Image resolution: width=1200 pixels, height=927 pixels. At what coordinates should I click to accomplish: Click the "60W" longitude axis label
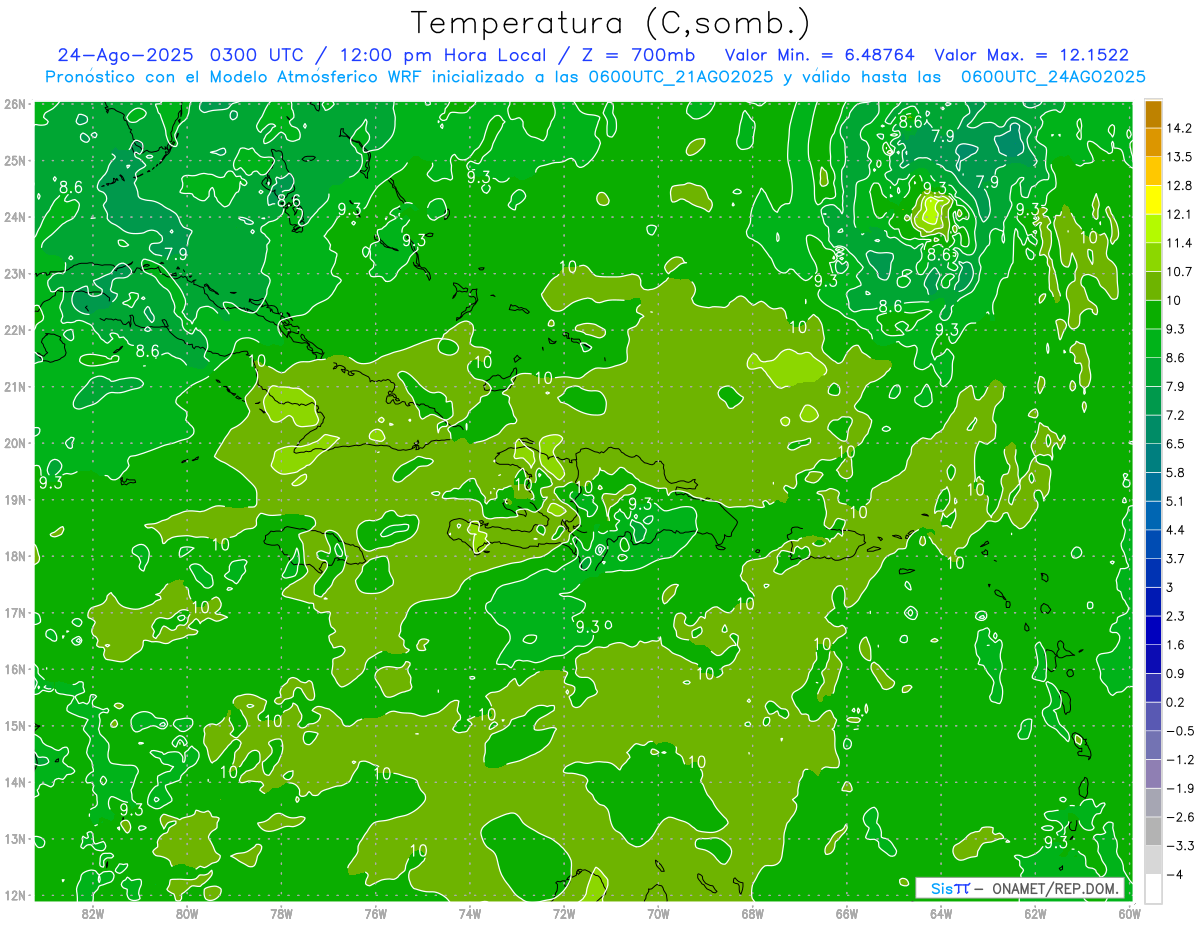(1129, 912)
